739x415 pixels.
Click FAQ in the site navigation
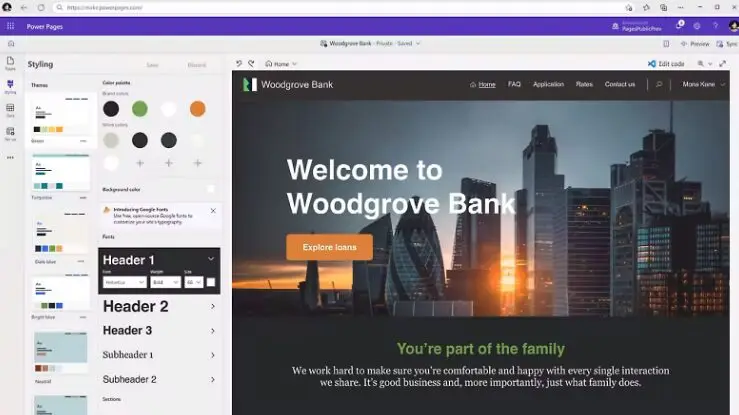(x=514, y=84)
